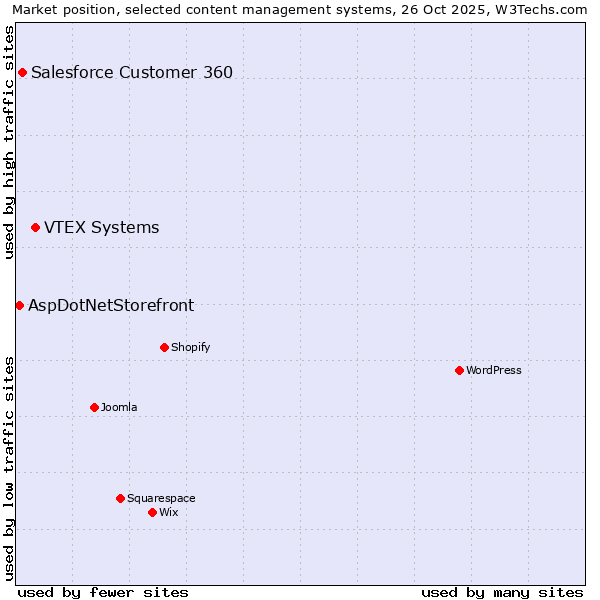Click the 'used by many sites' axis label
Viewport: 600px width, 600px height.
click(502, 592)
